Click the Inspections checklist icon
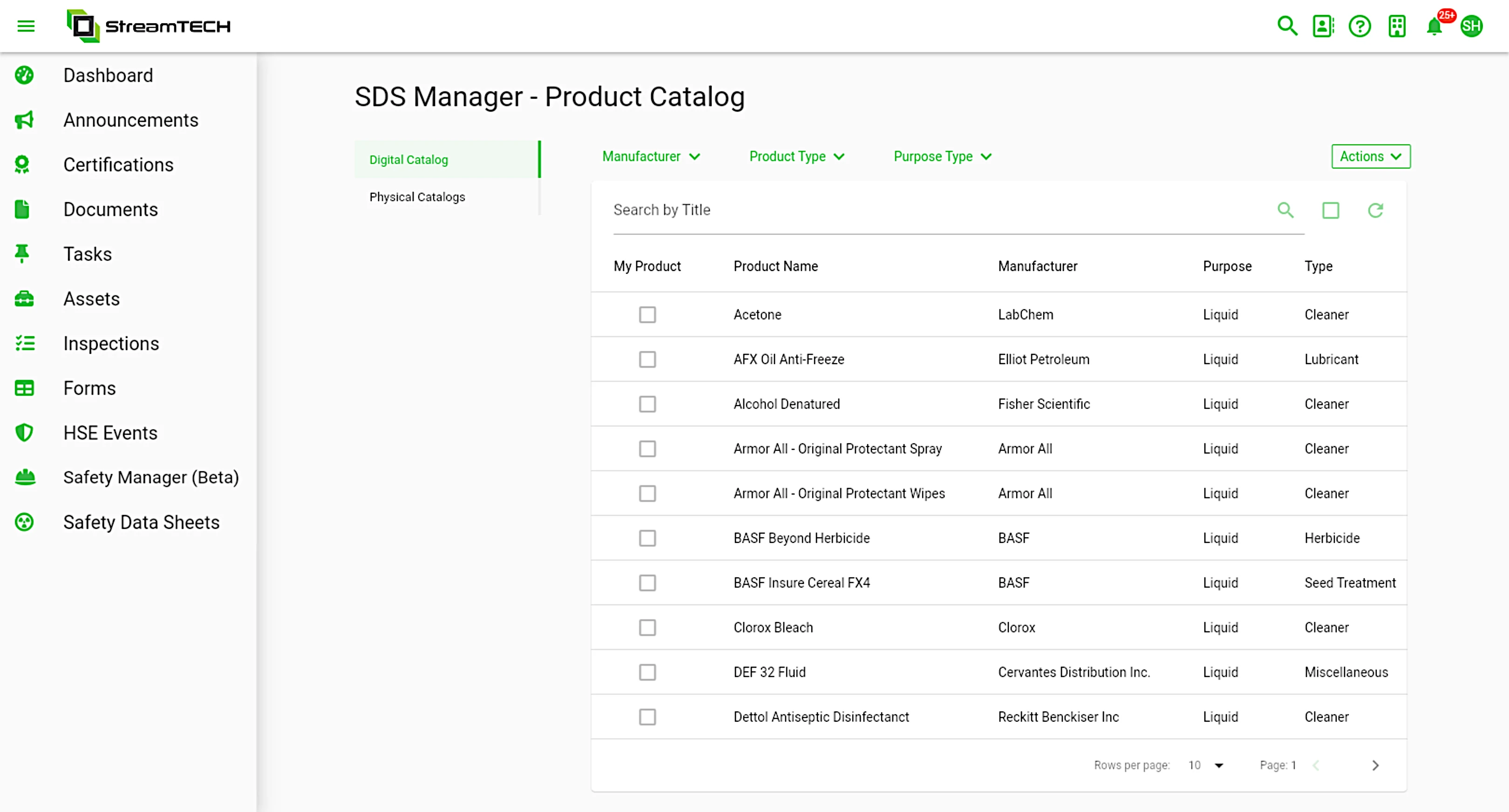The width and height of the screenshot is (1509, 812). (x=25, y=343)
